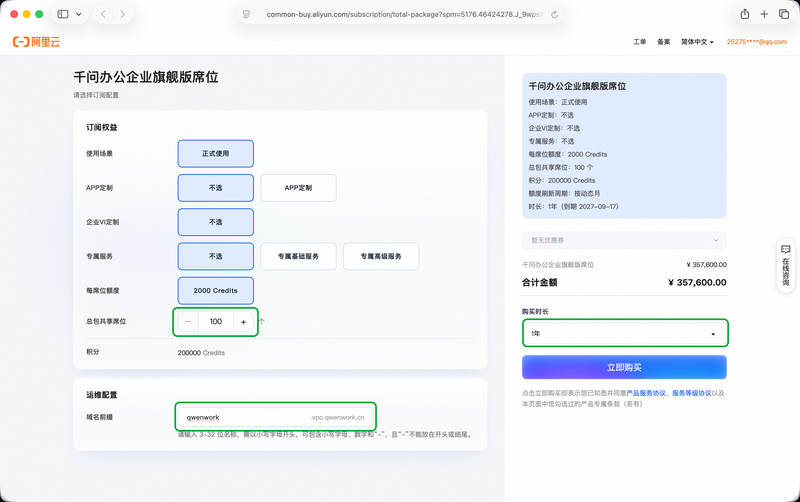Decrease seat count with minus button
800x502 pixels.
[x=188, y=322]
